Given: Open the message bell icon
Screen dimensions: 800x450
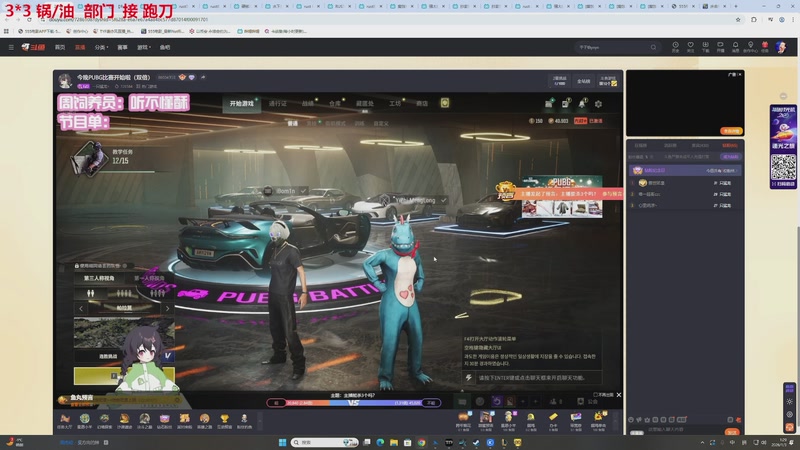Looking at the screenshot, I should (735, 47).
